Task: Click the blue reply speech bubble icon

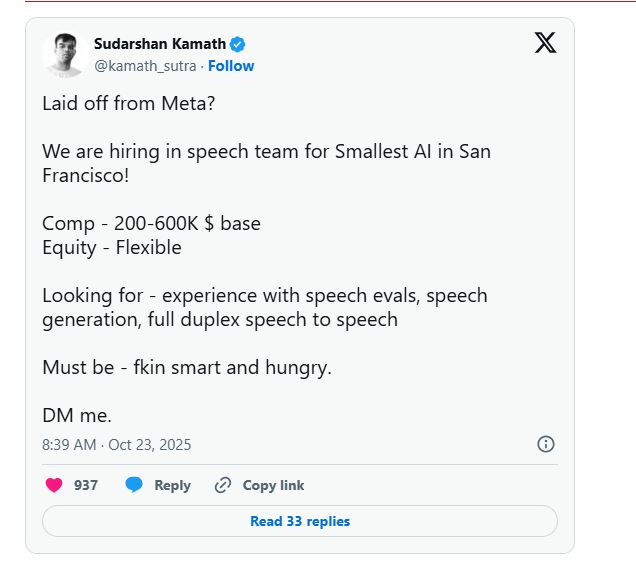Action: coord(134,485)
